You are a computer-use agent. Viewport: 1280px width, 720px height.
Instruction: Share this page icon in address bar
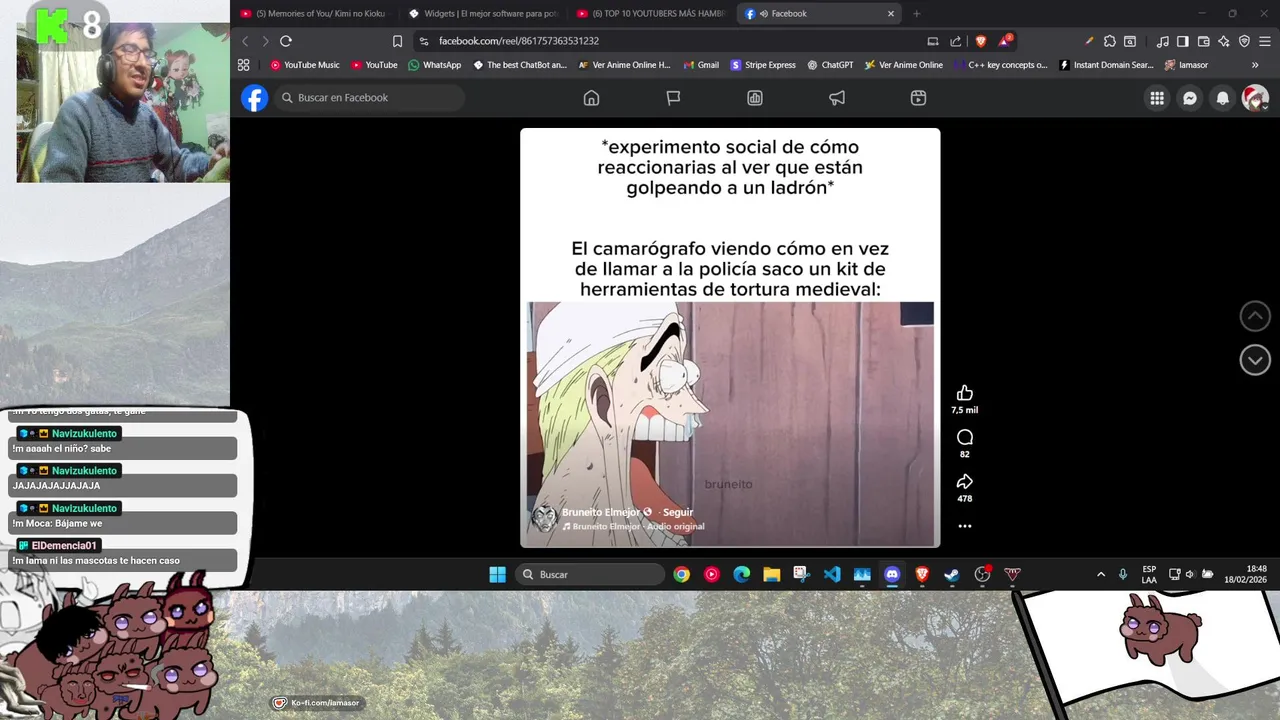click(956, 41)
